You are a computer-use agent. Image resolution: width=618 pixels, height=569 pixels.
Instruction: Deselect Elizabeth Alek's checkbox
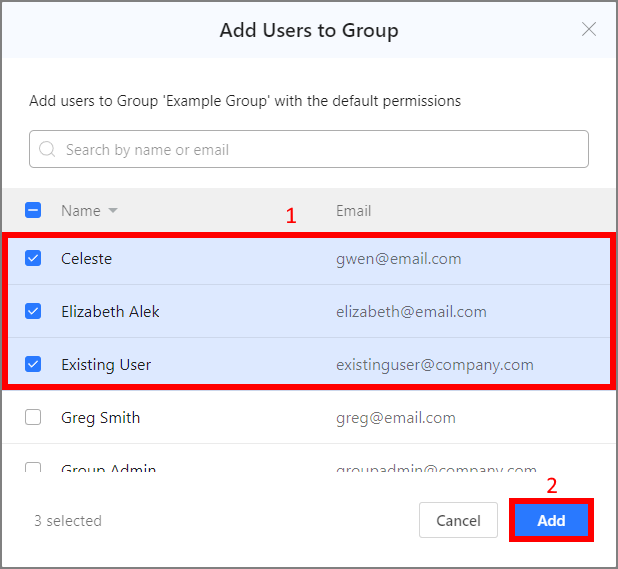[33, 311]
